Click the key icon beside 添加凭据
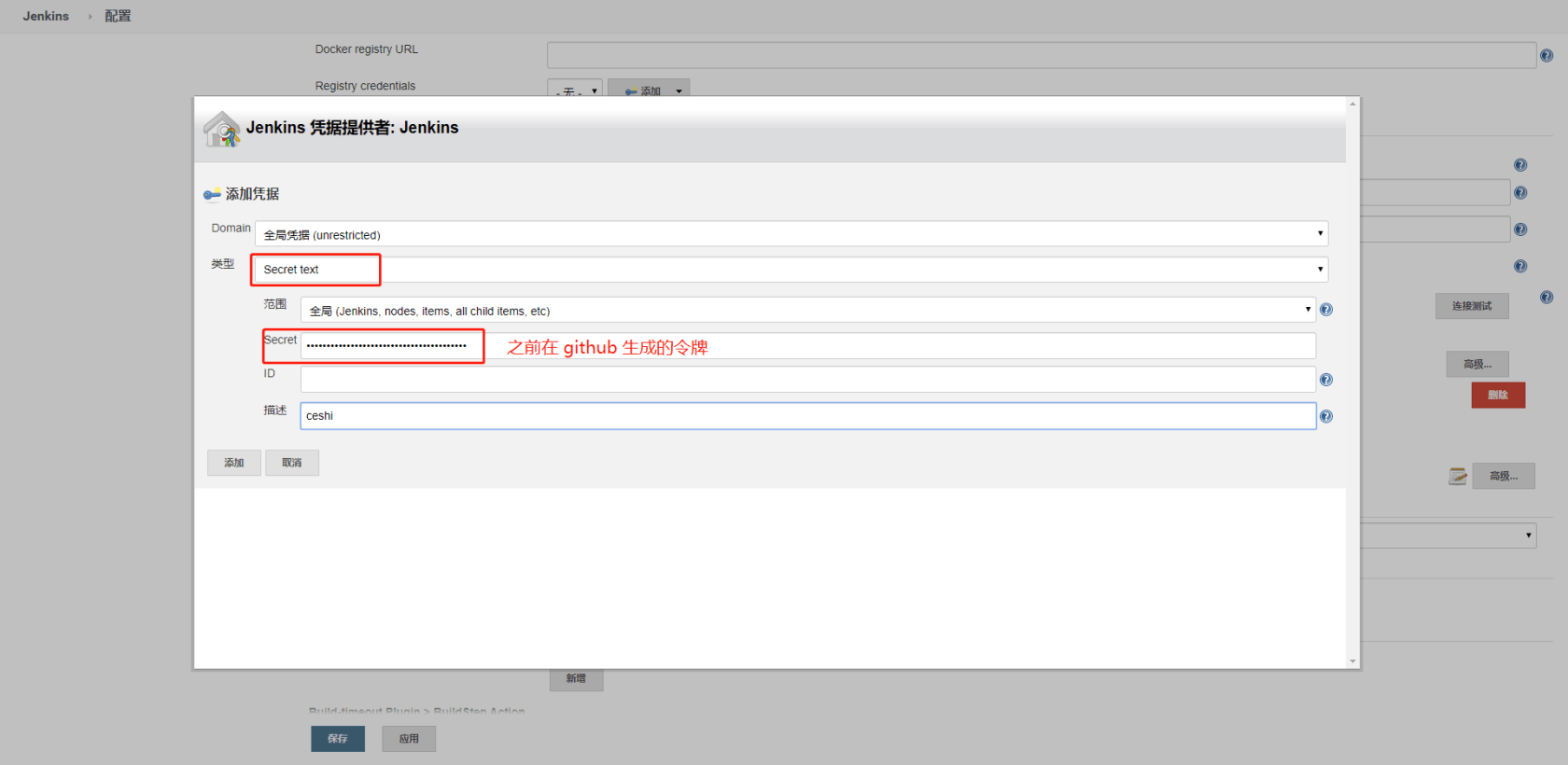This screenshot has width=1568, height=765. coord(212,194)
